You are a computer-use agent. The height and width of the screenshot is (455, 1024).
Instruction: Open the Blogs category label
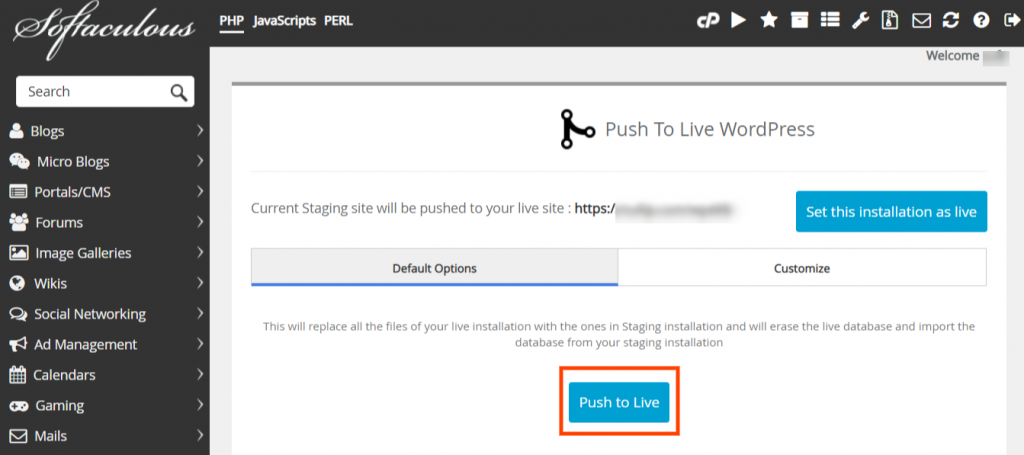(x=47, y=131)
